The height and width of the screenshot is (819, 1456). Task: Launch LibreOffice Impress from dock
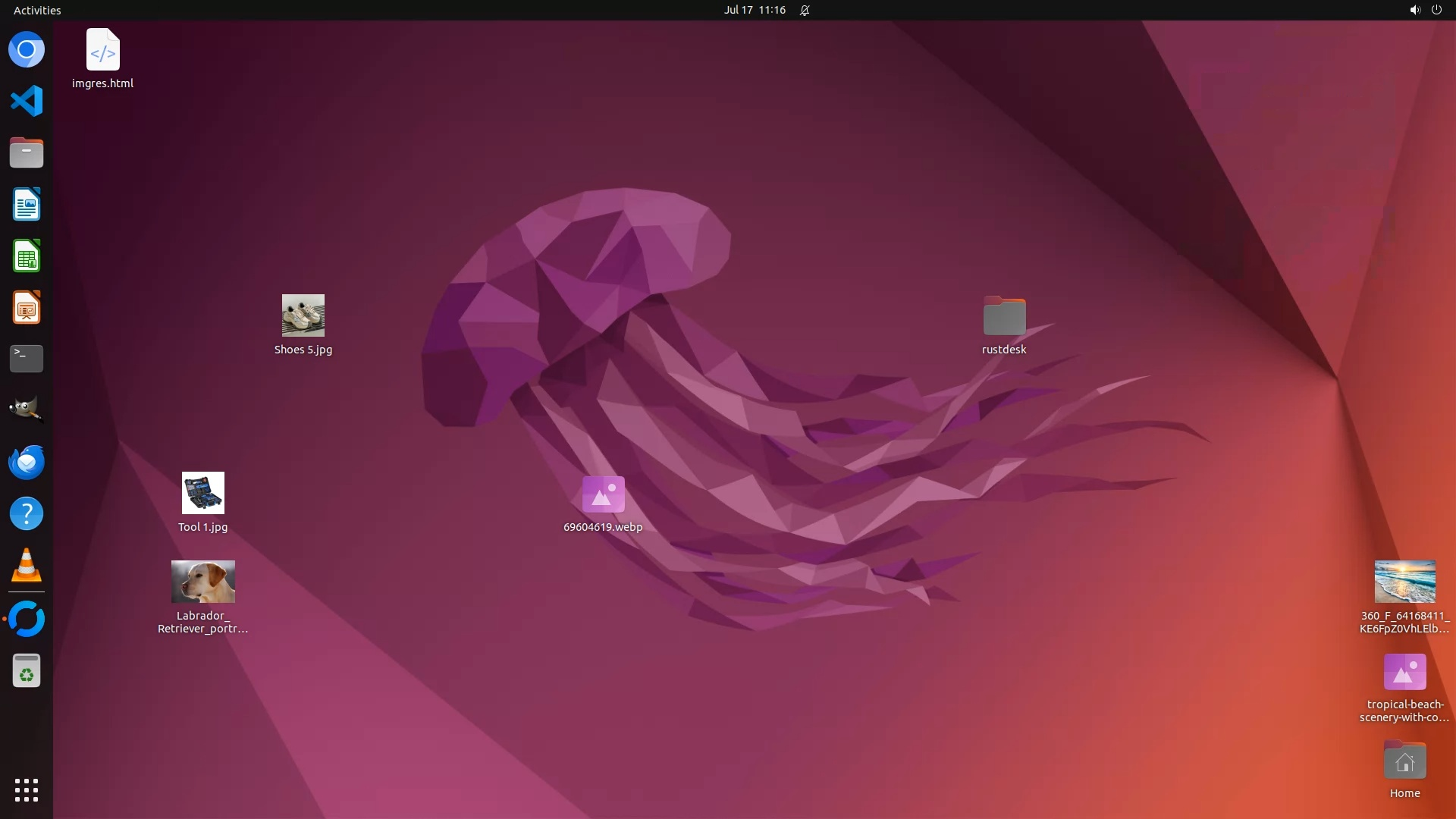coord(27,308)
